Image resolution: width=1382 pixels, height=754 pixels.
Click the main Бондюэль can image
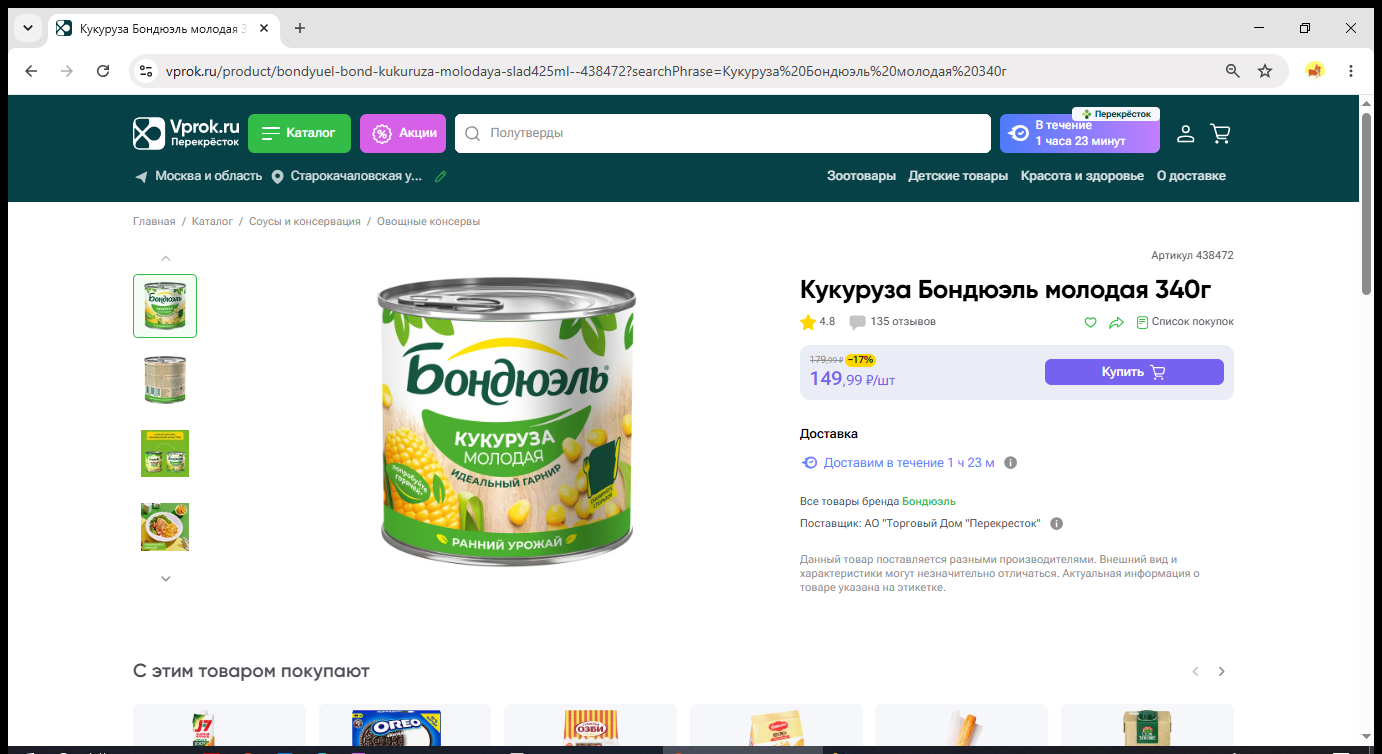coord(507,424)
